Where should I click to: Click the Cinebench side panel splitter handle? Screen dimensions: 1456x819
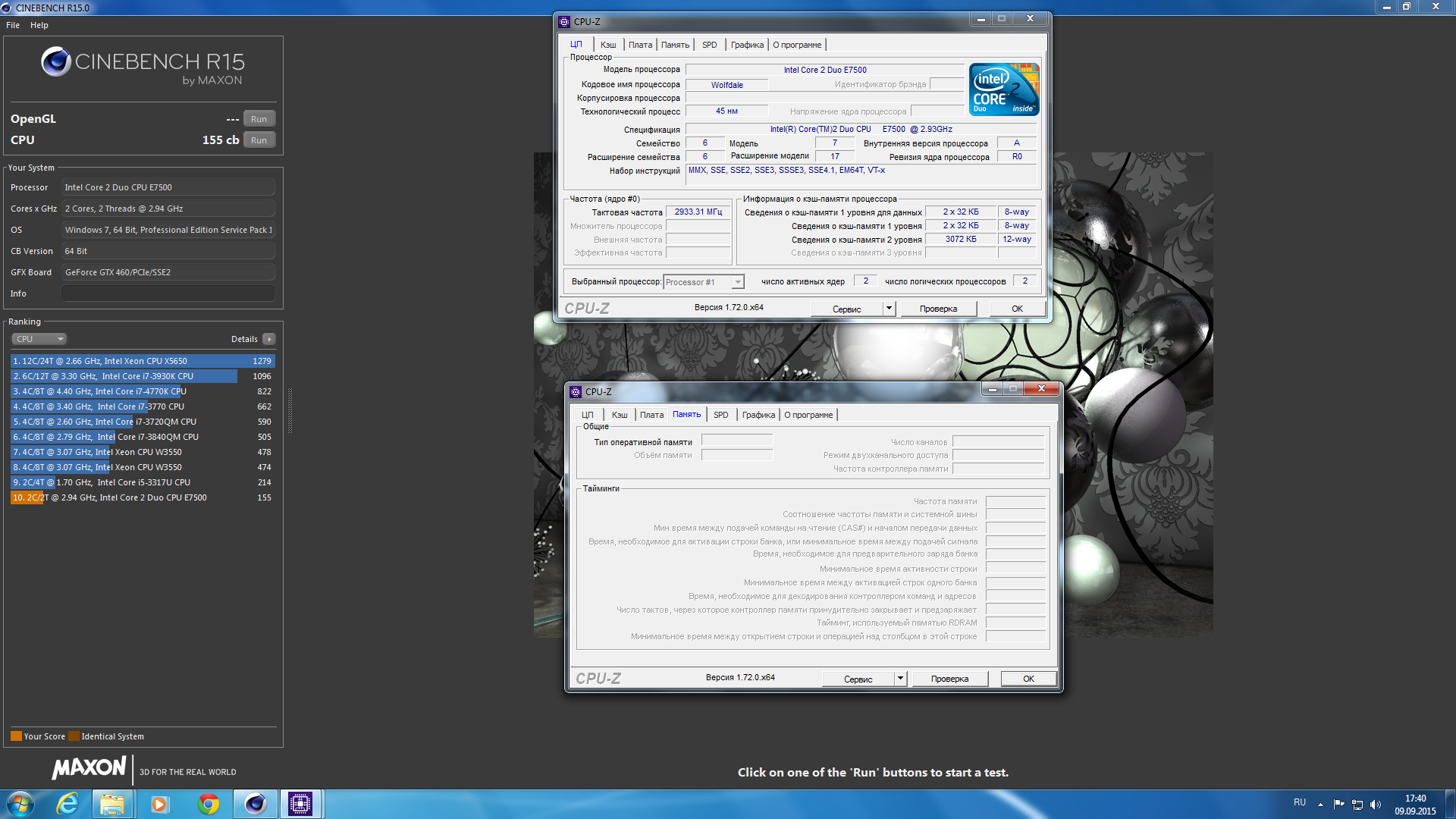pos(290,411)
